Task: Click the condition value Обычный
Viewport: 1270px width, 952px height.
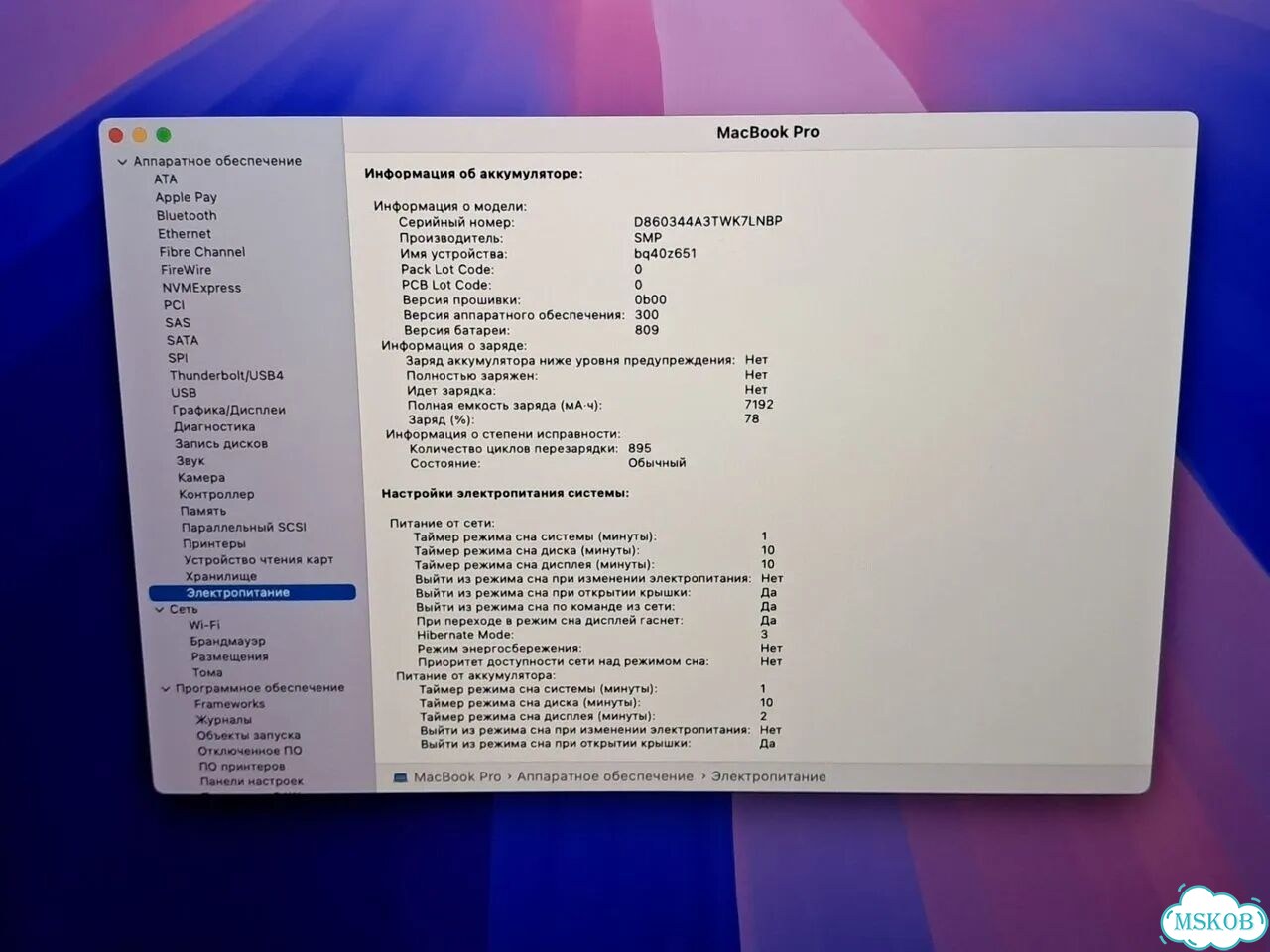Action: click(657, 463)
